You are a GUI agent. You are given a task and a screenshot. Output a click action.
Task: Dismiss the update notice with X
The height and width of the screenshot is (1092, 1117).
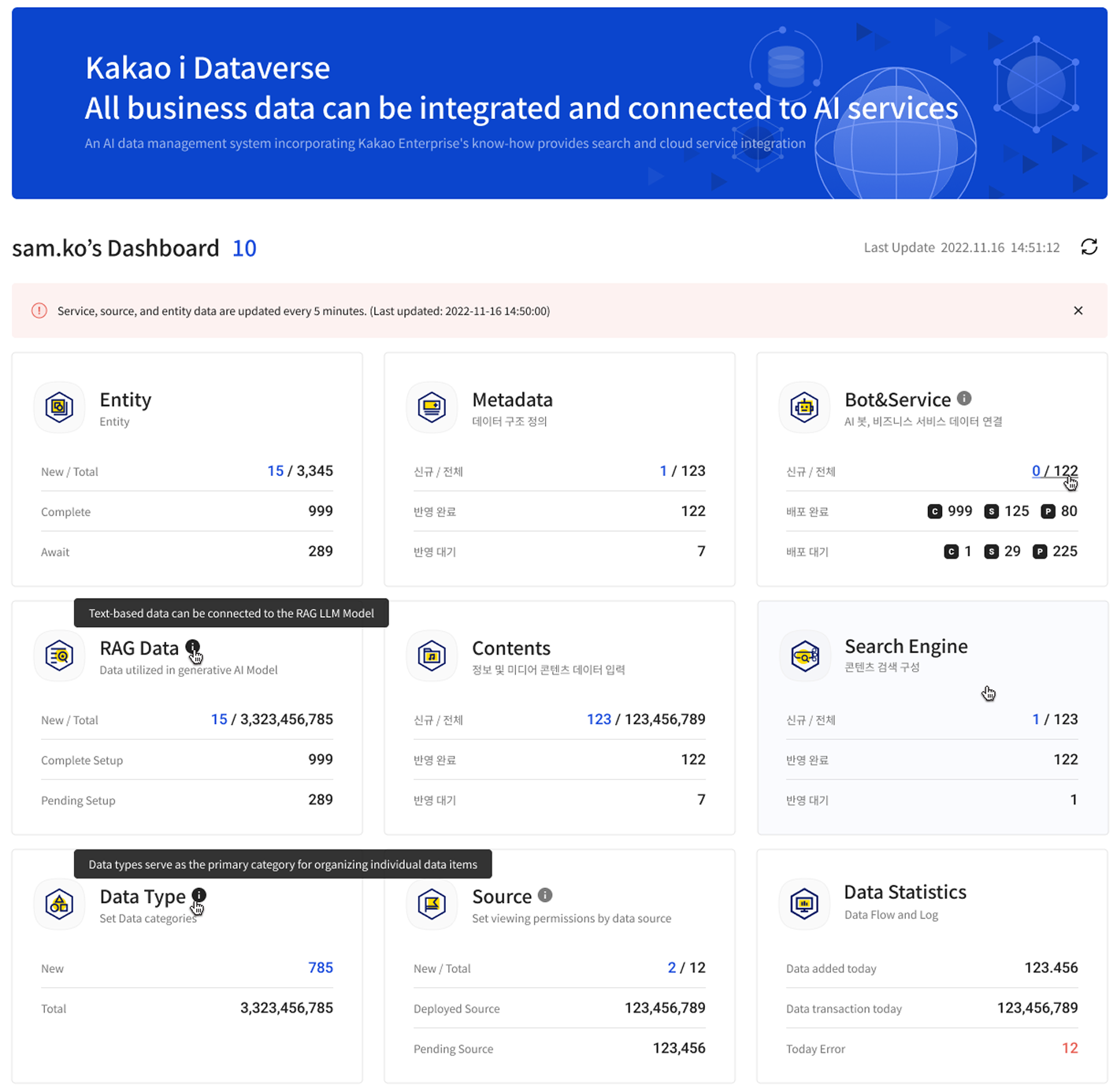pos(1078,310)
